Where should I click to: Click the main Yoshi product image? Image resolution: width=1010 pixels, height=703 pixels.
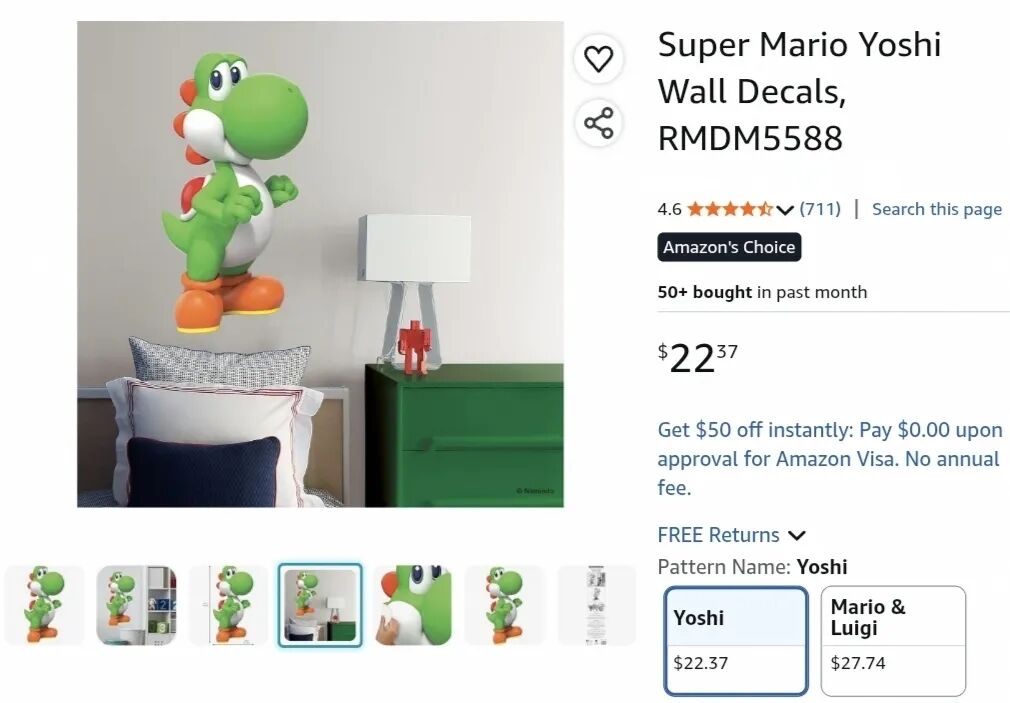320,264
